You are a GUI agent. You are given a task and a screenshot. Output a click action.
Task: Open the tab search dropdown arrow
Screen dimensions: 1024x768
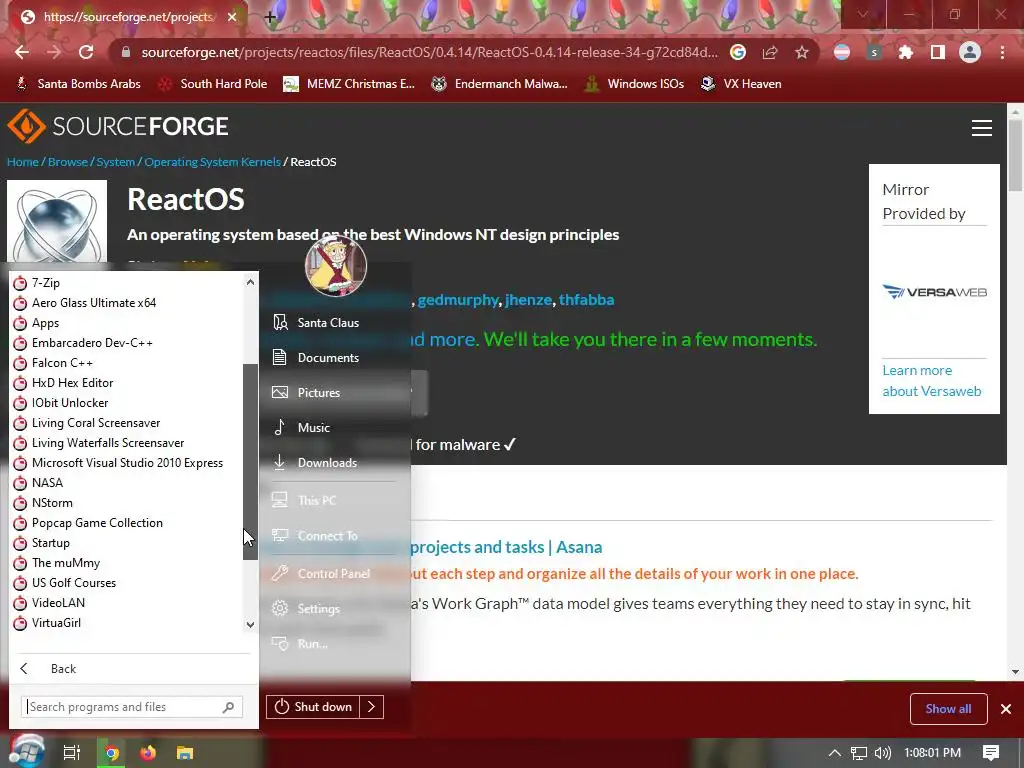(x=863, y=14)
